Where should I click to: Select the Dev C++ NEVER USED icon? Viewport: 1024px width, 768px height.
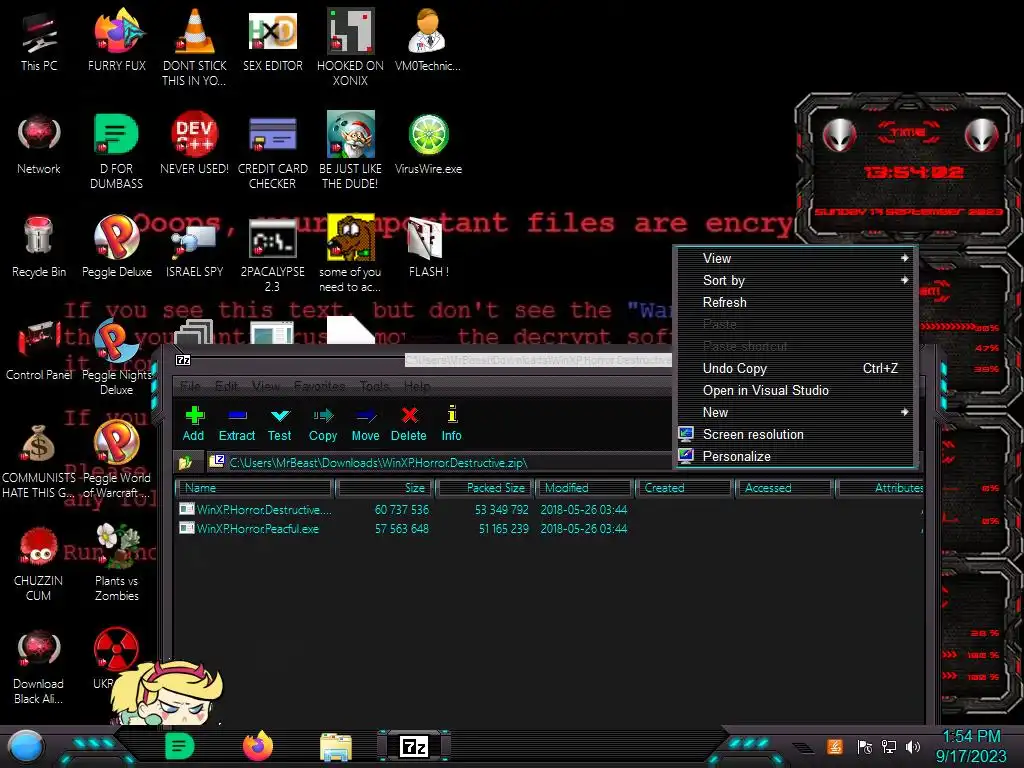click(195, 145)
